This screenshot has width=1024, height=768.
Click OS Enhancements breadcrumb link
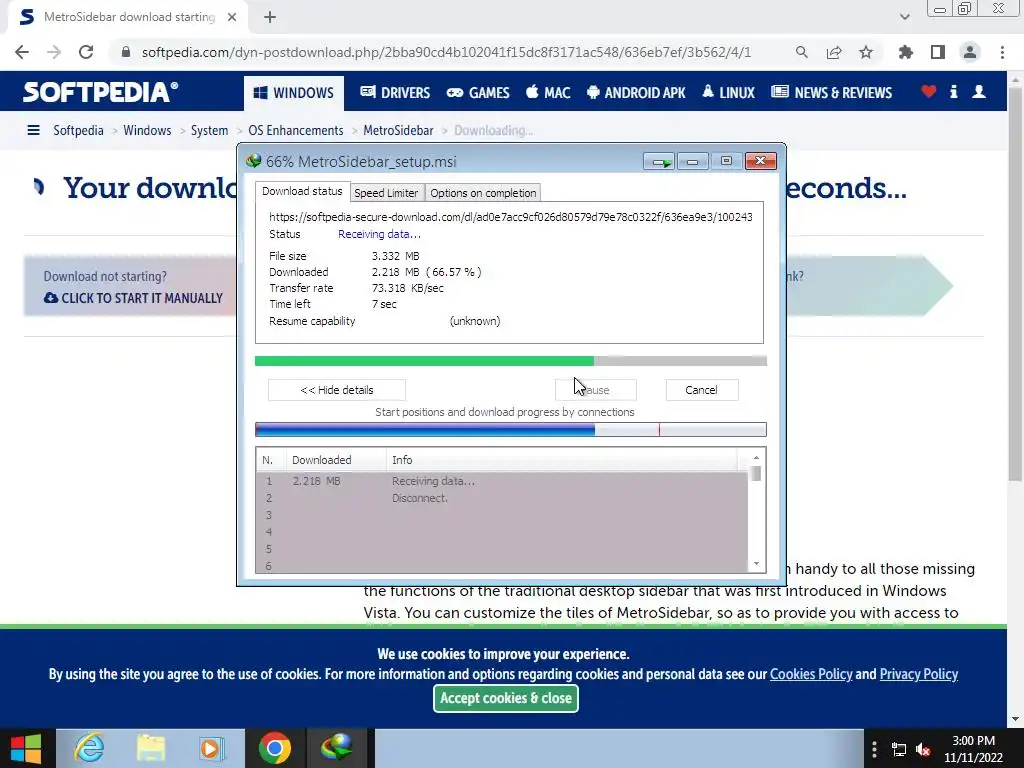click(296, 130)
